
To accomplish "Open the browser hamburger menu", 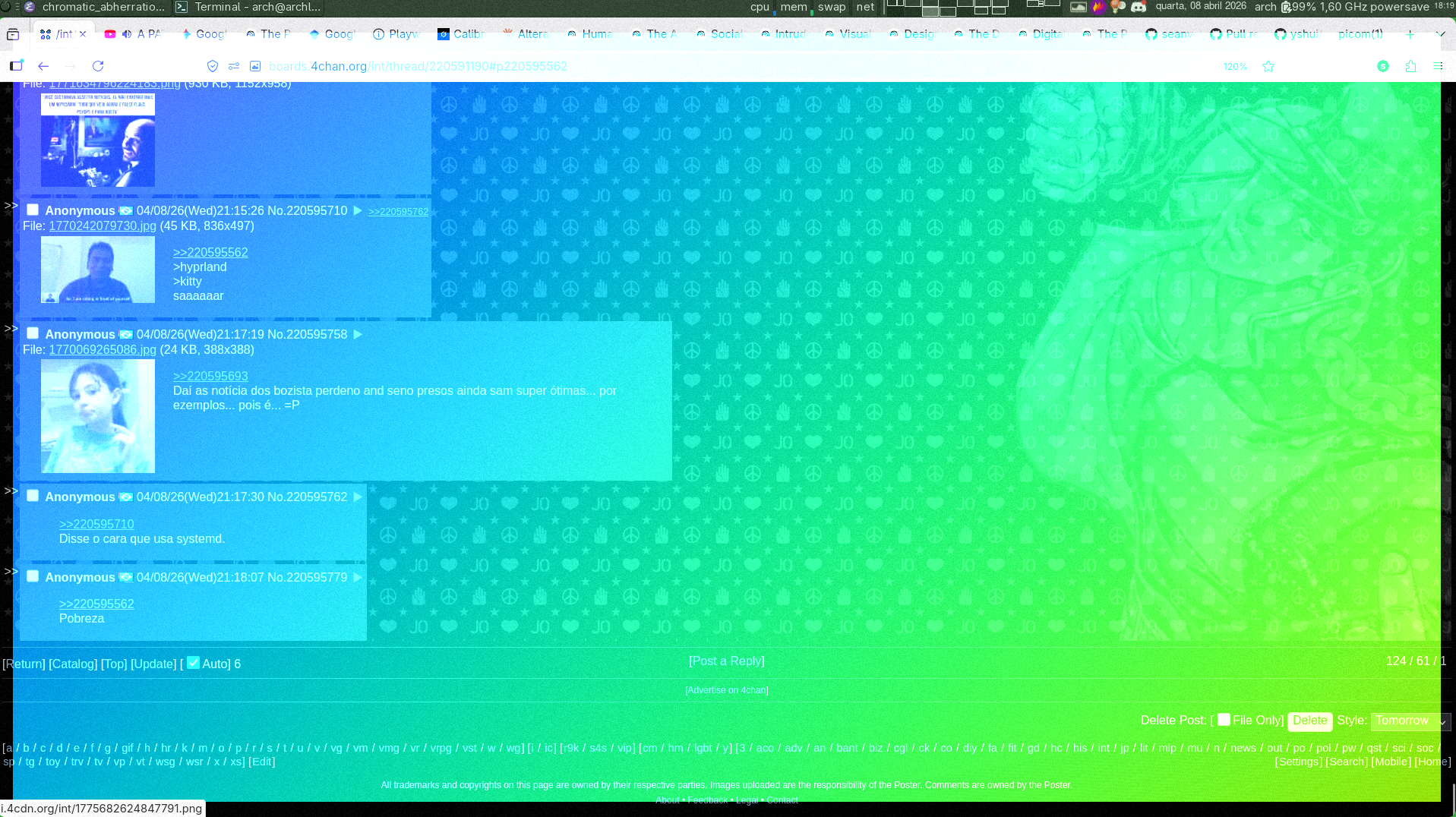I will pyautogui.click(x=1438, y=66).
